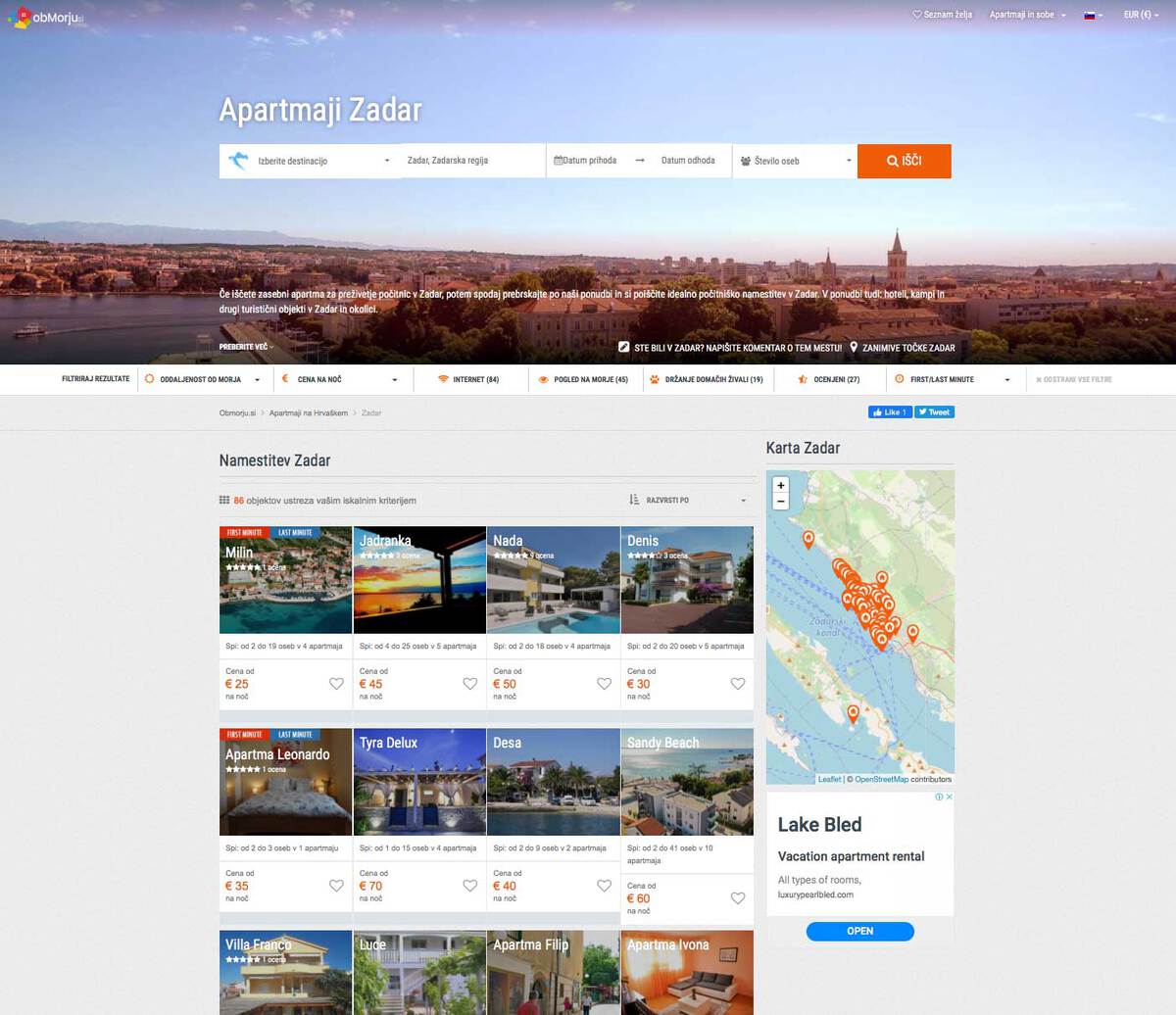Toggle the Internet (84) filter

tap(468, 379)
